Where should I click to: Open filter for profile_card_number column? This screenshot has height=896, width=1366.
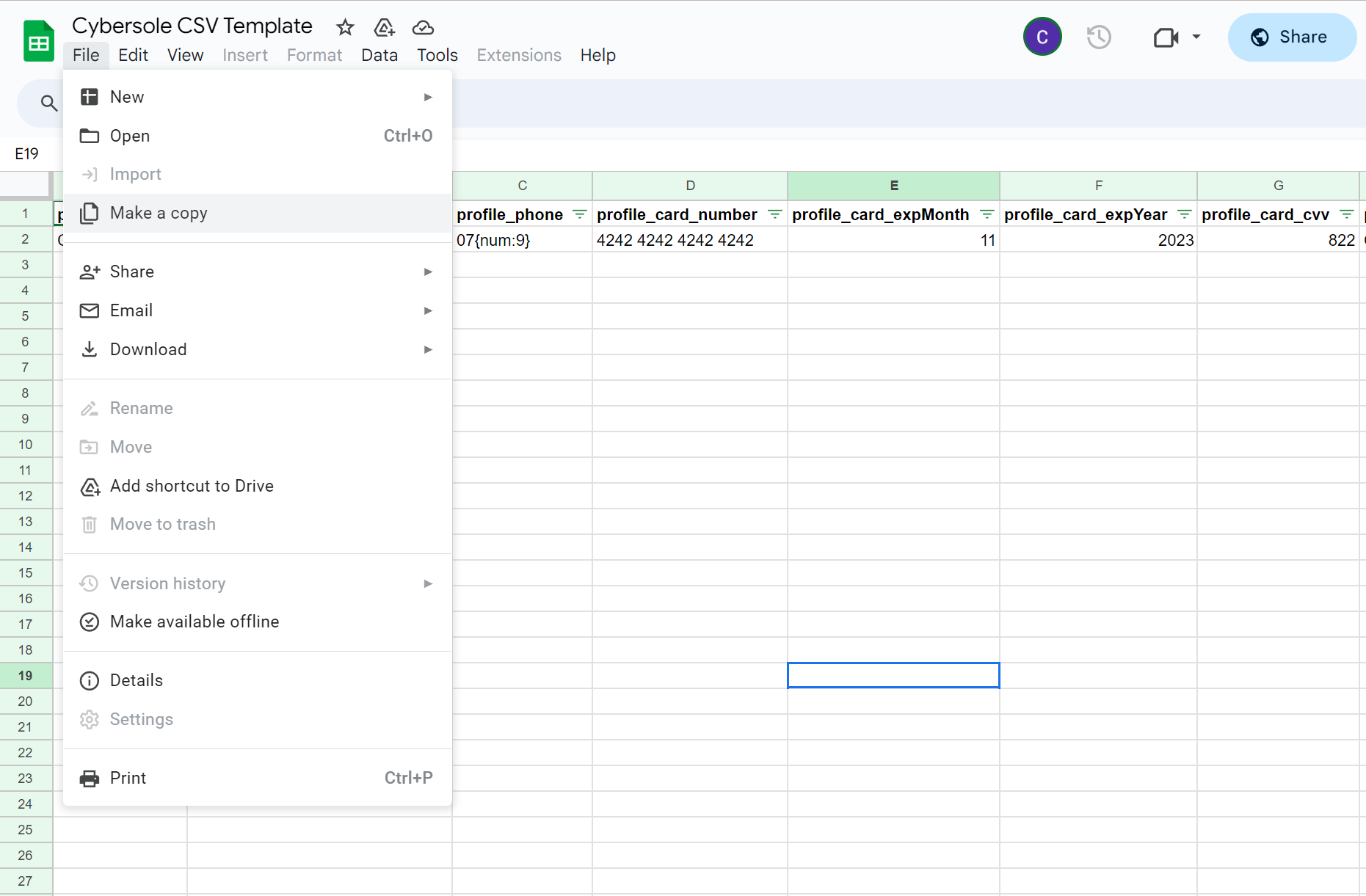coord(774,214)
